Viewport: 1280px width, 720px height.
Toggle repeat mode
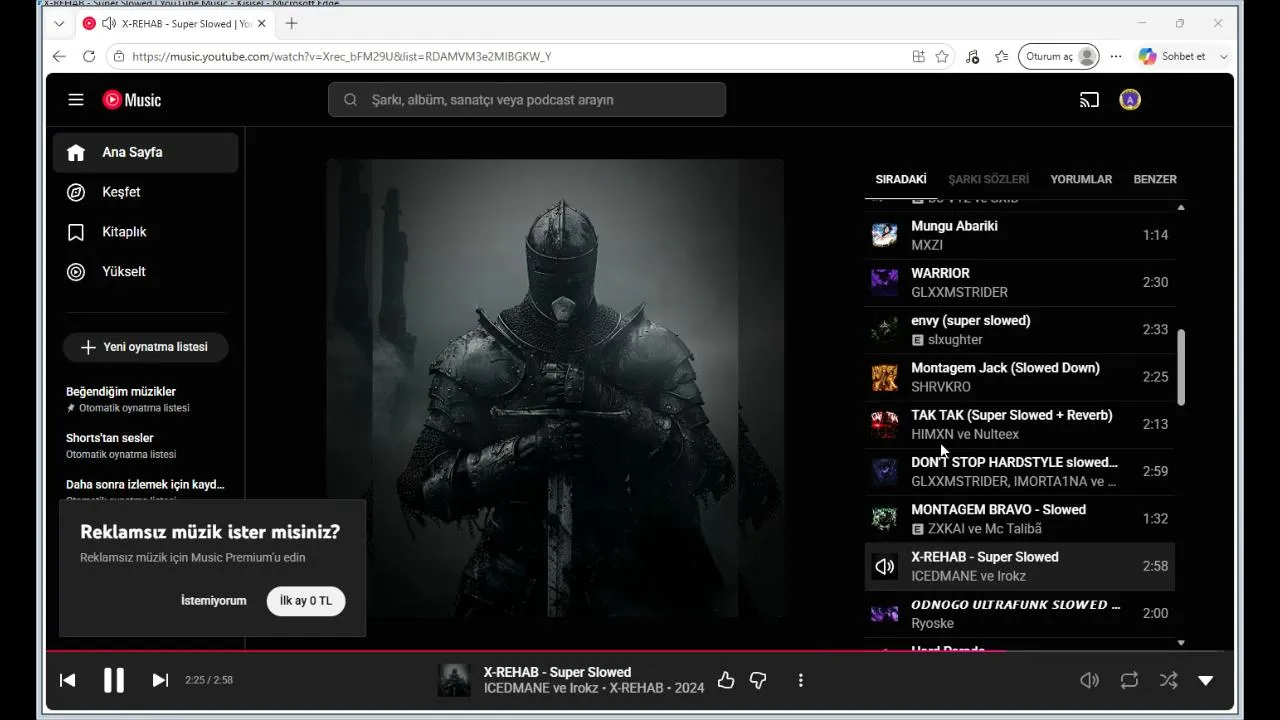click(x=1129, y=680)
